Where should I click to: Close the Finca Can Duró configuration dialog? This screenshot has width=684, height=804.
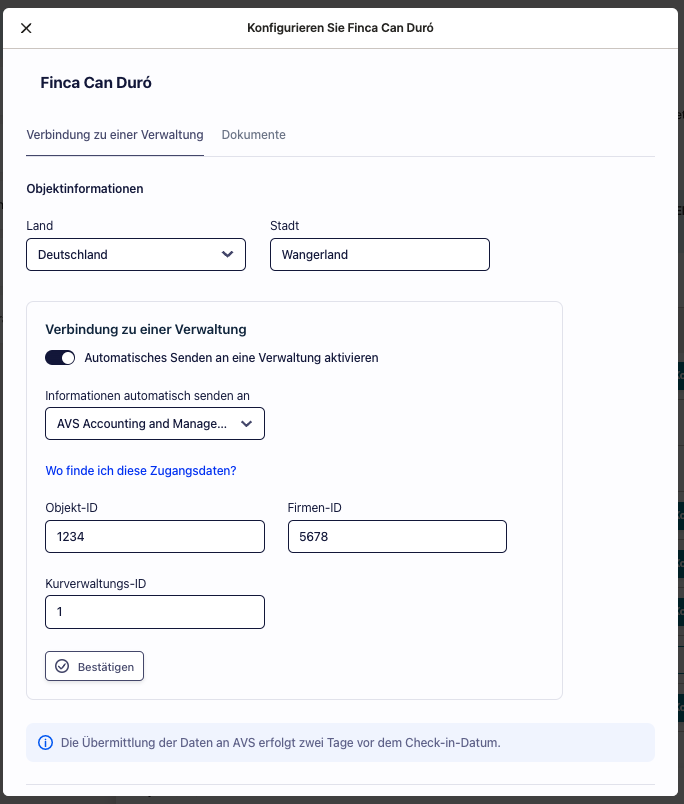tap(26, 28)
